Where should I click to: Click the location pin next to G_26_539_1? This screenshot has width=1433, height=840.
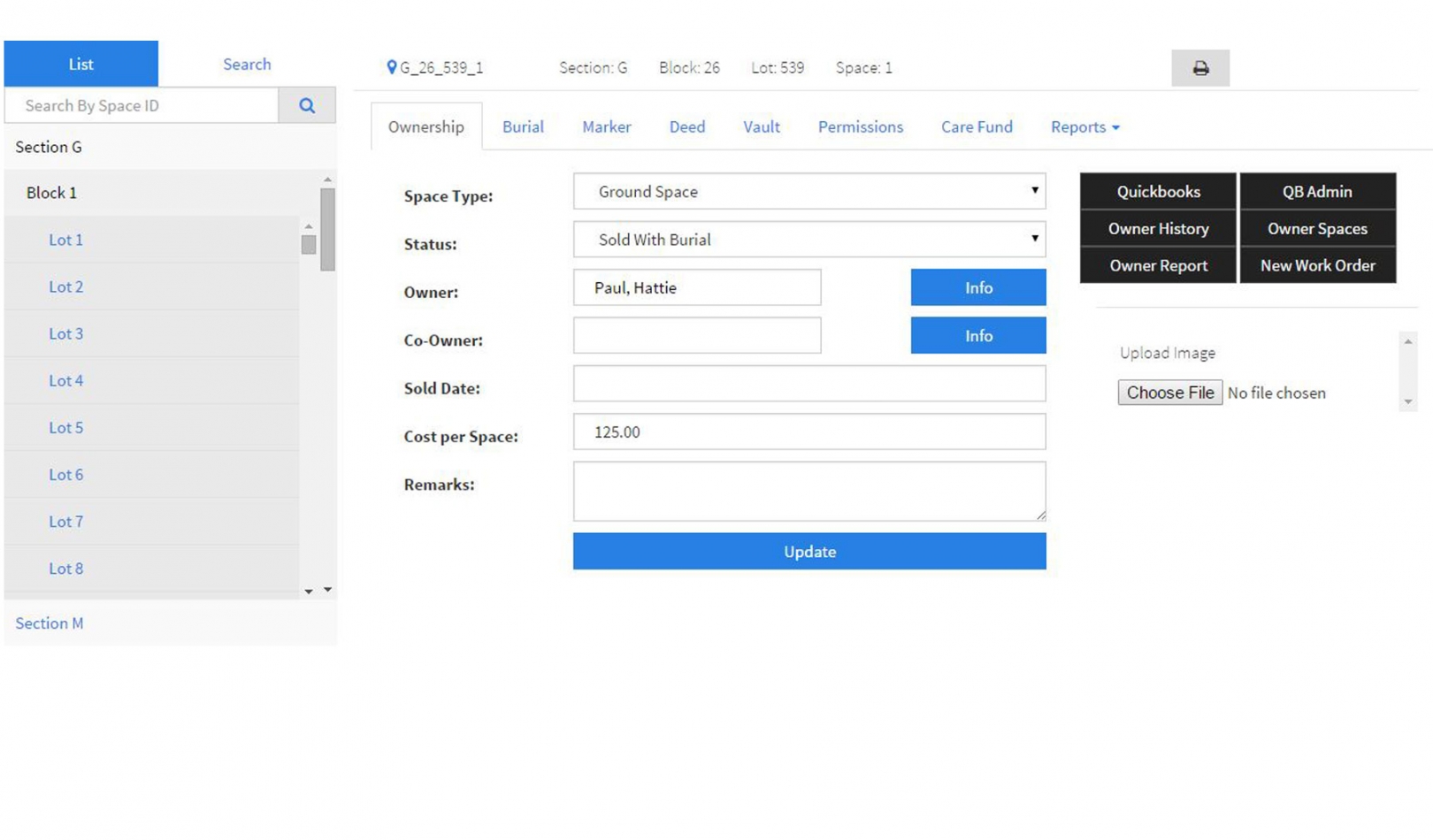click(x=392, y=66)
